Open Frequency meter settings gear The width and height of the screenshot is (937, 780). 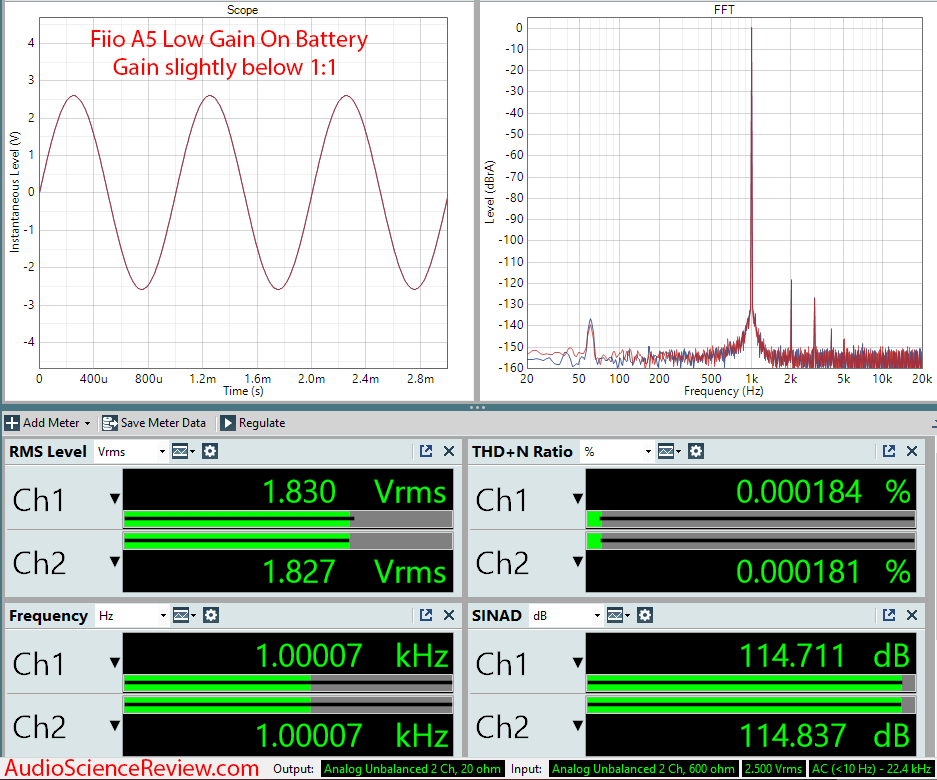pos(211,615)
